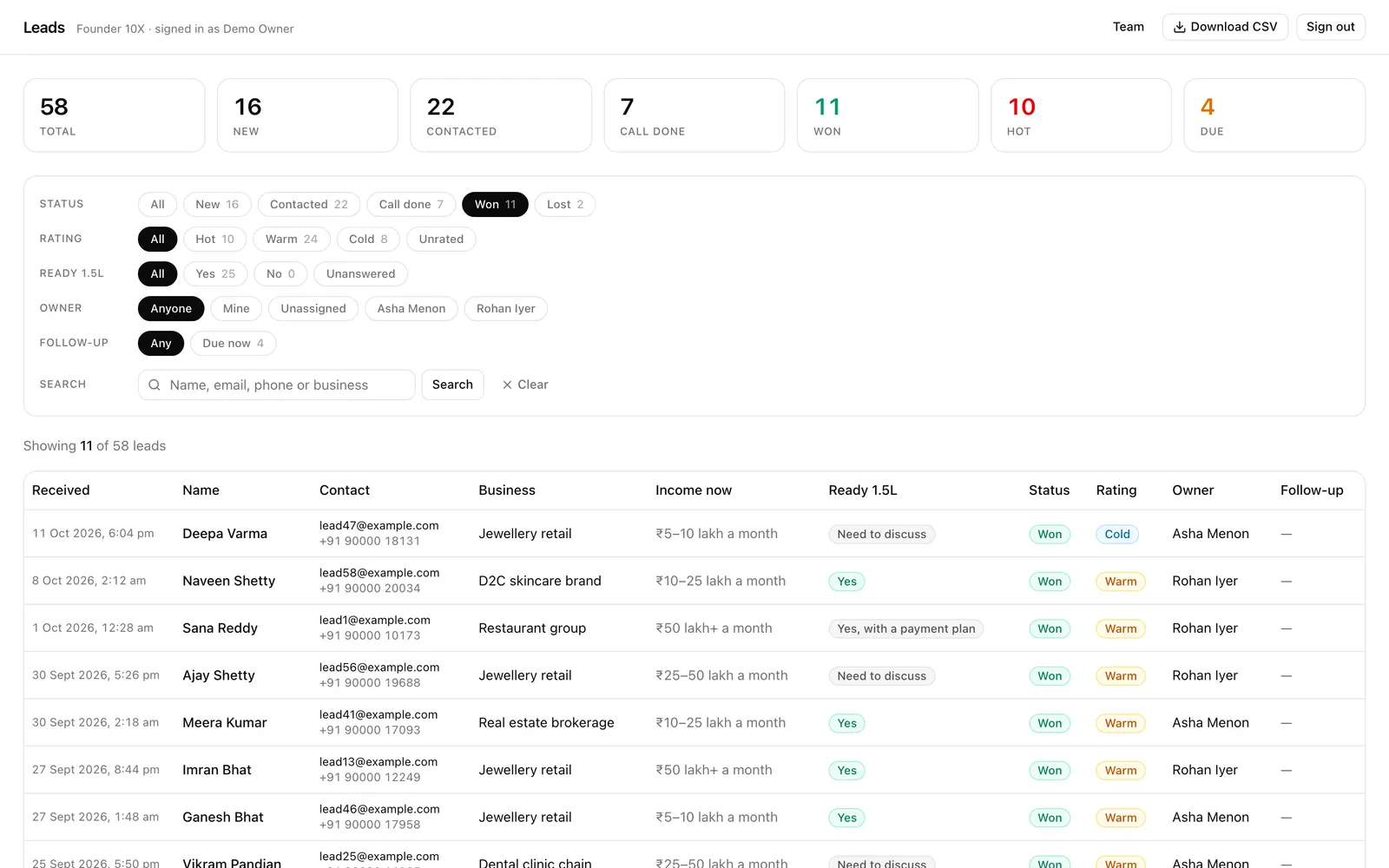
Task: Click the Sign out button
Action: 1330,27
